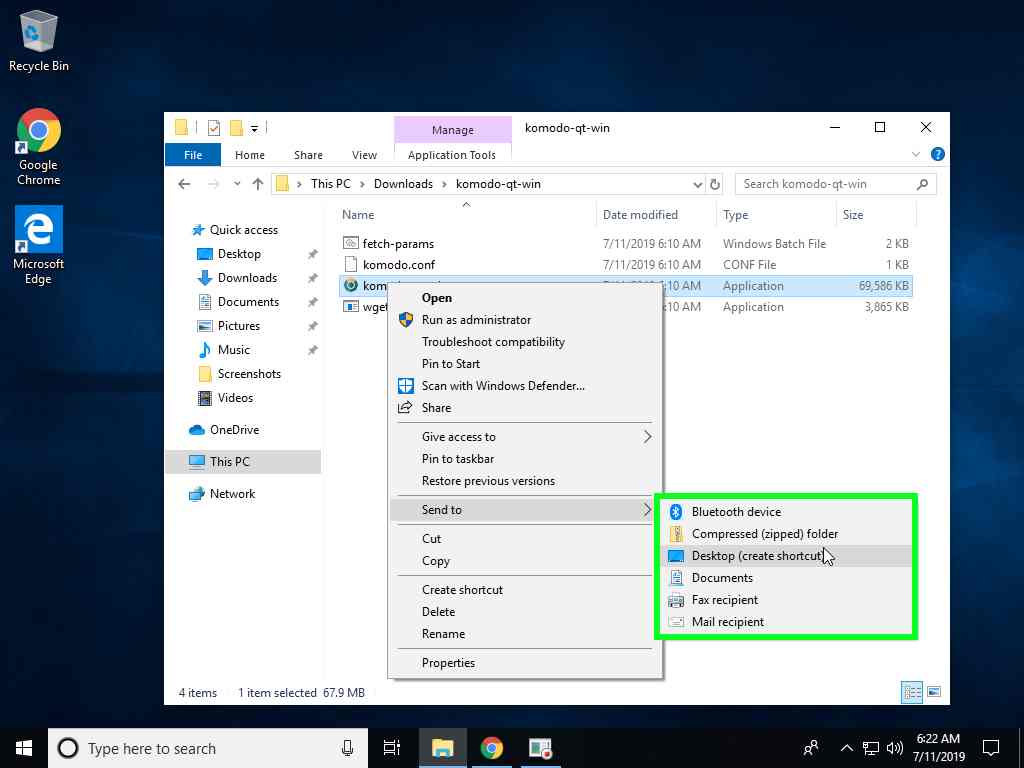Image resolution: width=1024 pixels, height=768 pixels.
Task: Open Music in the navigation pane
Action: [x=234, y=350]
